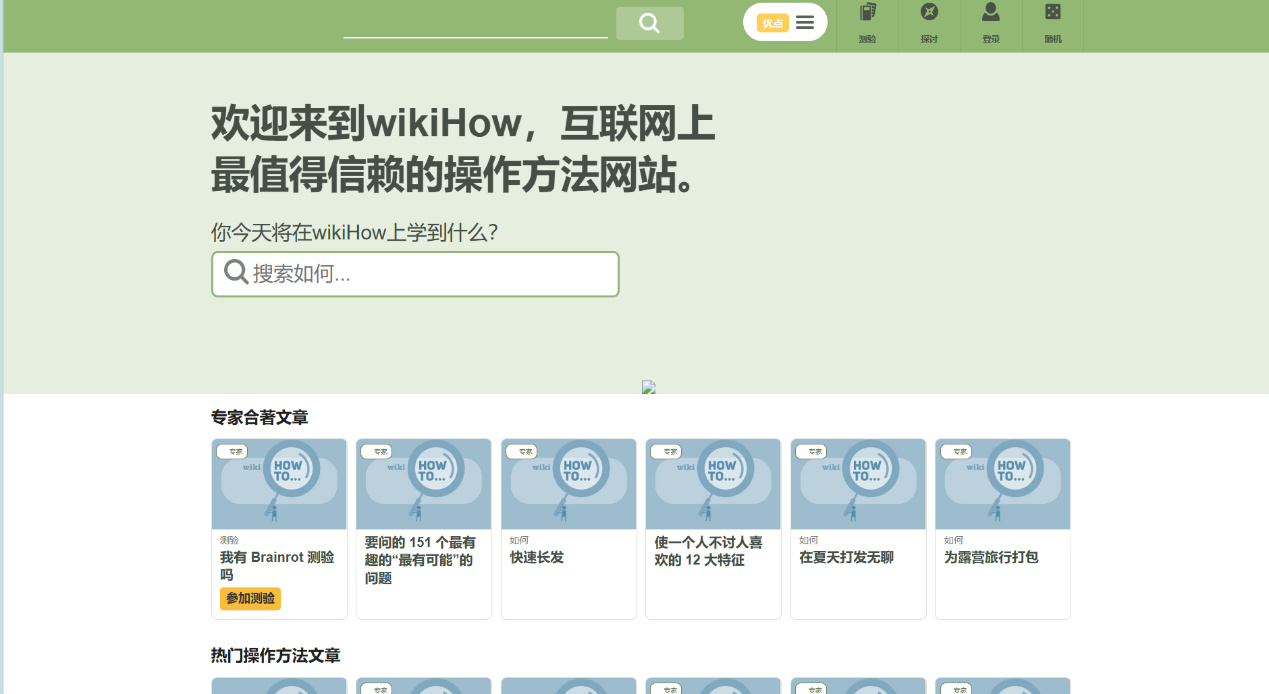Open 要问的 151 个最有趣的“最有可能”的问题

[x=419, y=560]
